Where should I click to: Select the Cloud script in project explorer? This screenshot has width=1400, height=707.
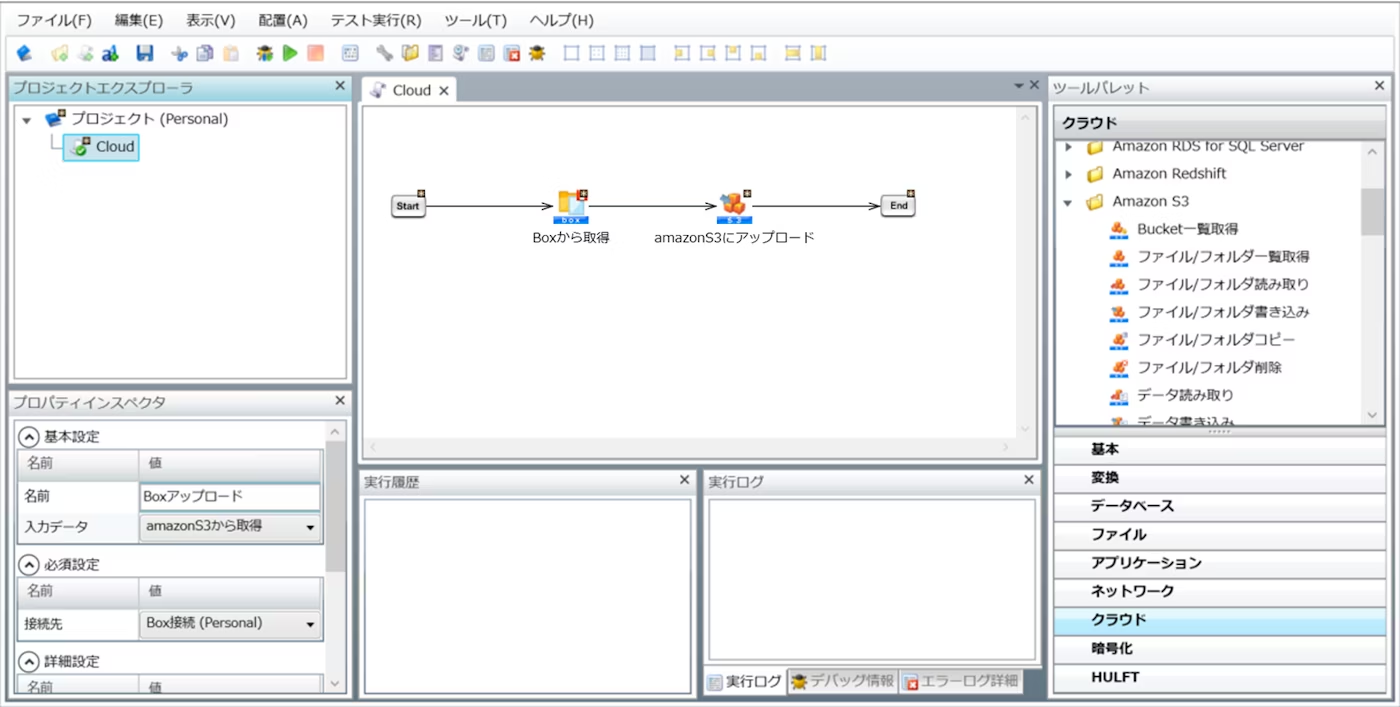(x=101, y=147)
